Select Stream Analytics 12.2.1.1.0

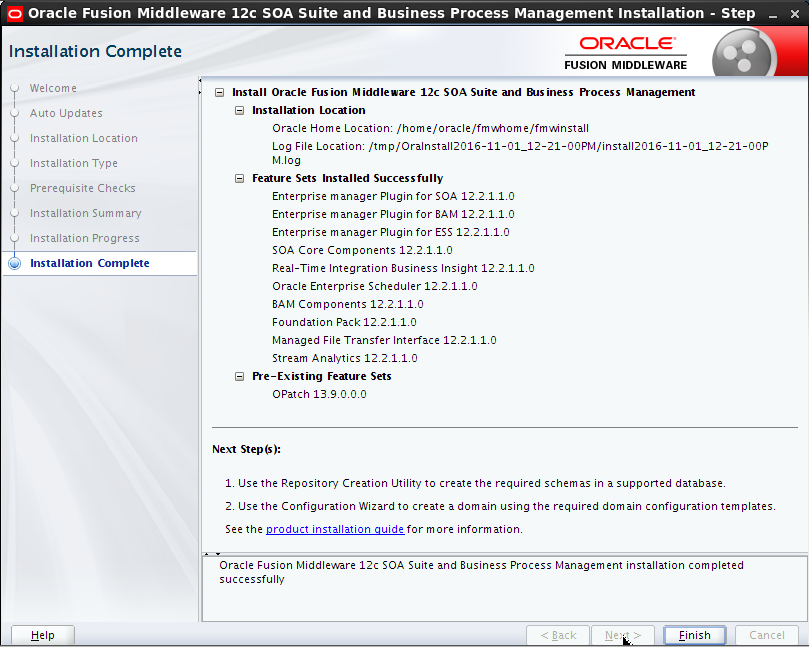pyautogui.click(x=345, y=359)
